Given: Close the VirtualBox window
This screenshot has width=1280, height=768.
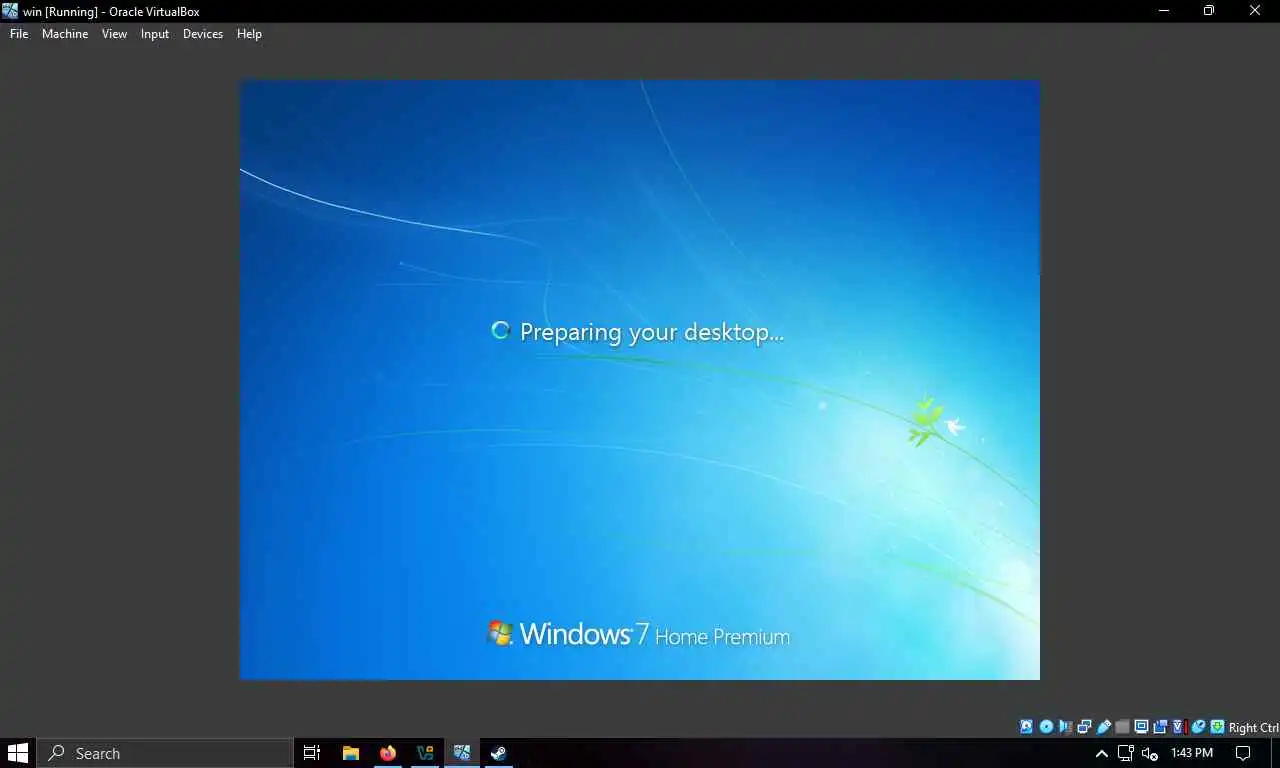Looking at the screenshot, I should (1255, 11).
